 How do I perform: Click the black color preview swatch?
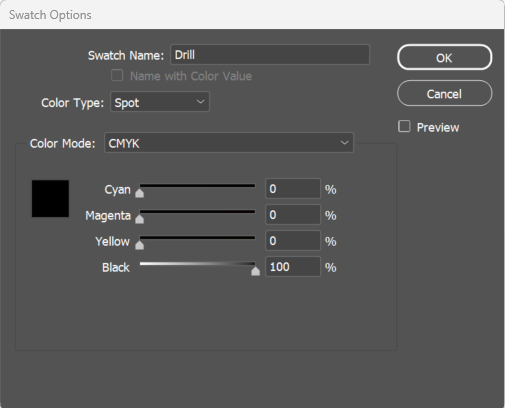50,199
